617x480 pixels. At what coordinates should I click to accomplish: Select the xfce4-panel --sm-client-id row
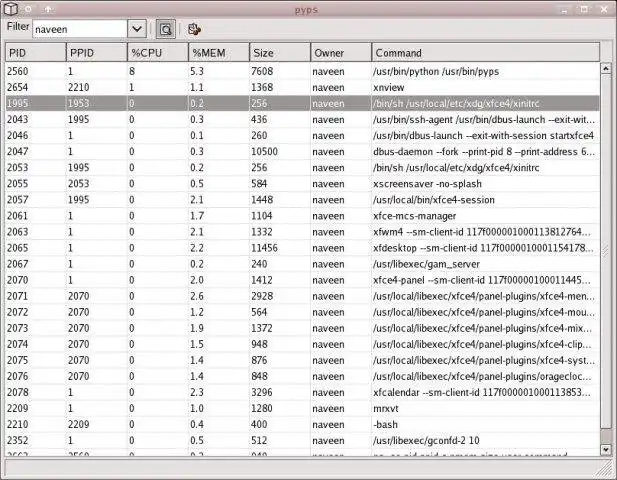pos(302,280)
